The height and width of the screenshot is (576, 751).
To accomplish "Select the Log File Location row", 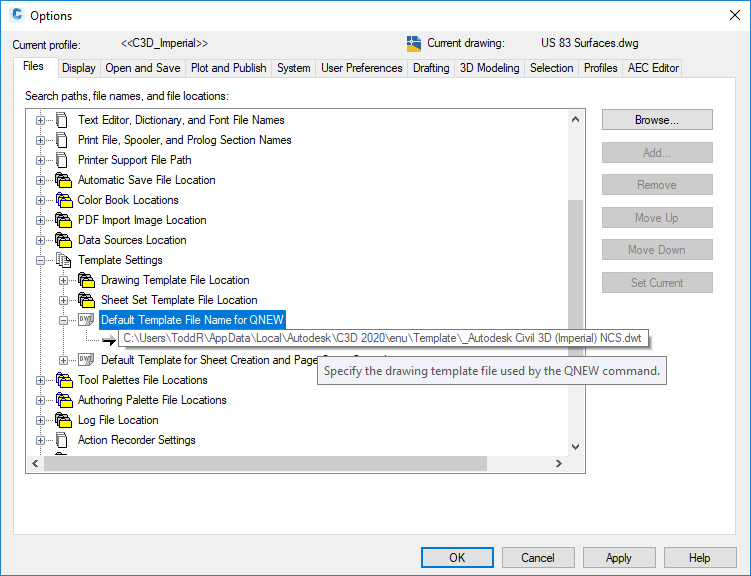I will [118, 420].
